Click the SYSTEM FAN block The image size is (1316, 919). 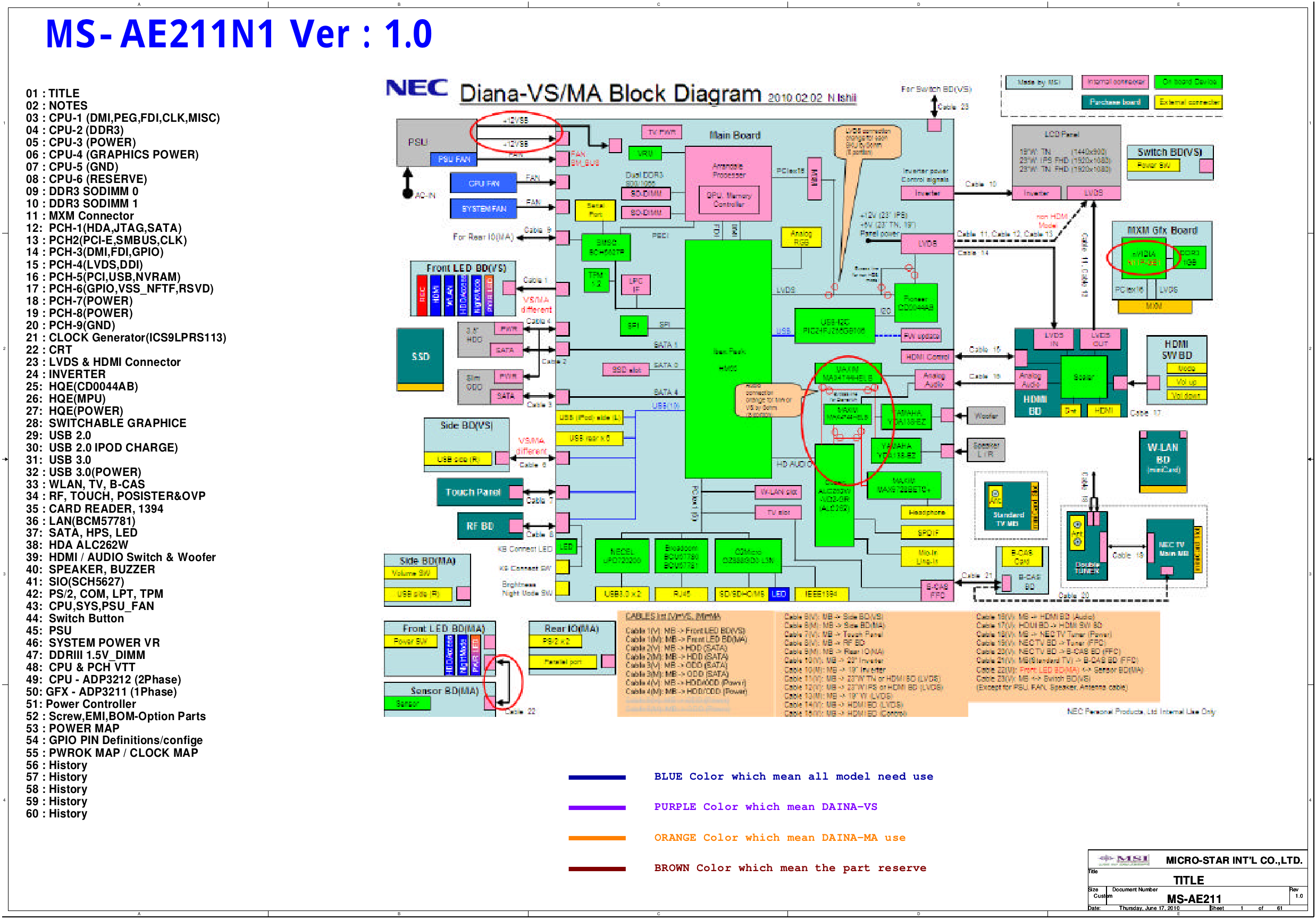click(x=484, y=208)
